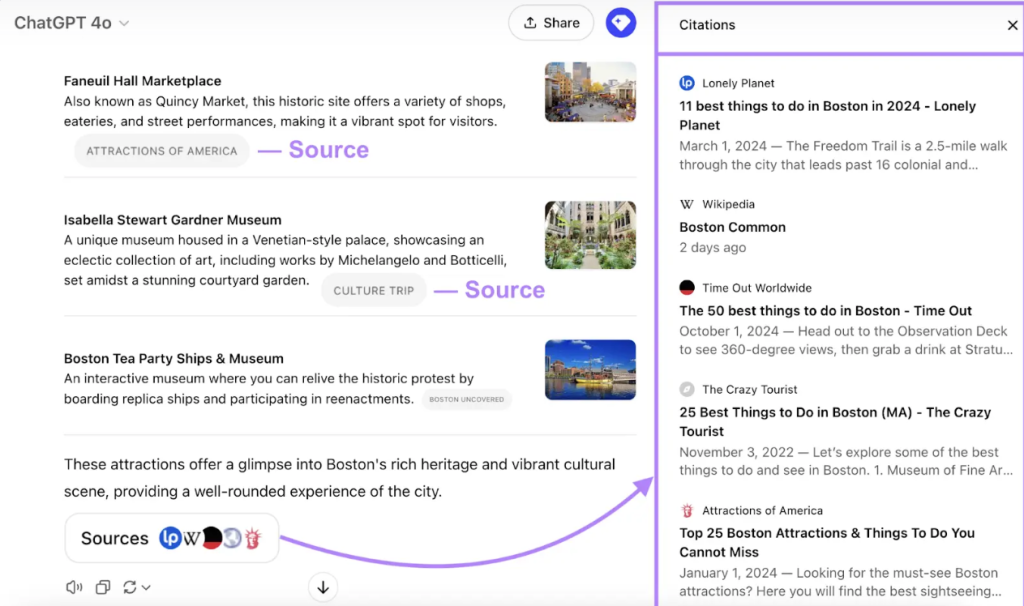
Task: Open the 11 best things Lonely Planet article
Action: [x=827, y=116]
